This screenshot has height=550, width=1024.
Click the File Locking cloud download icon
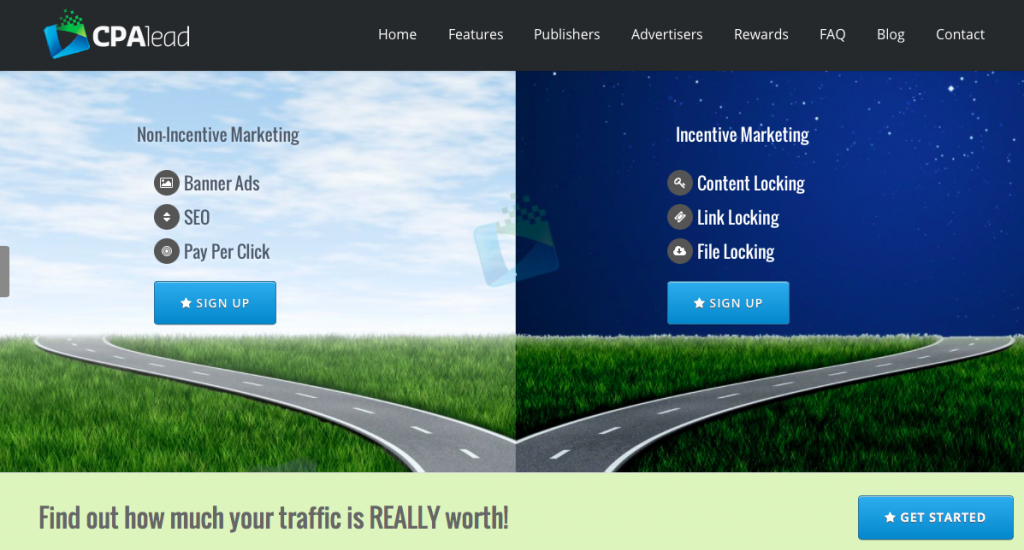pos(680,251)
